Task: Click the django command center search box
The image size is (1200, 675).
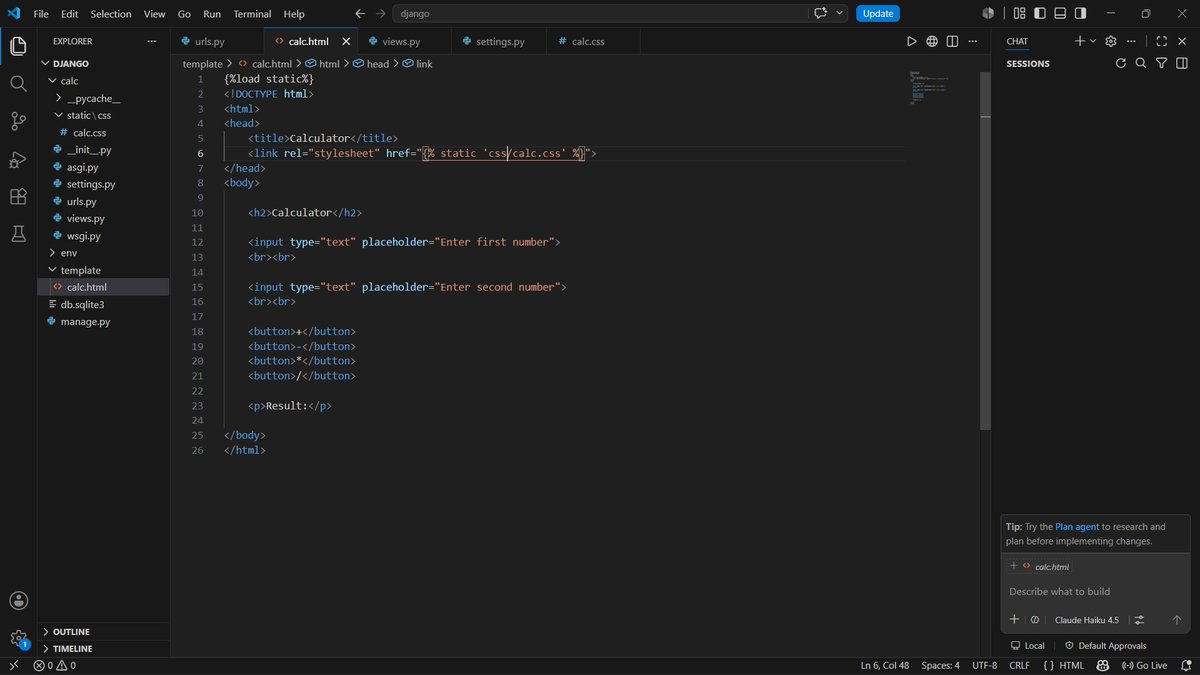Action: tap(599, 13)
